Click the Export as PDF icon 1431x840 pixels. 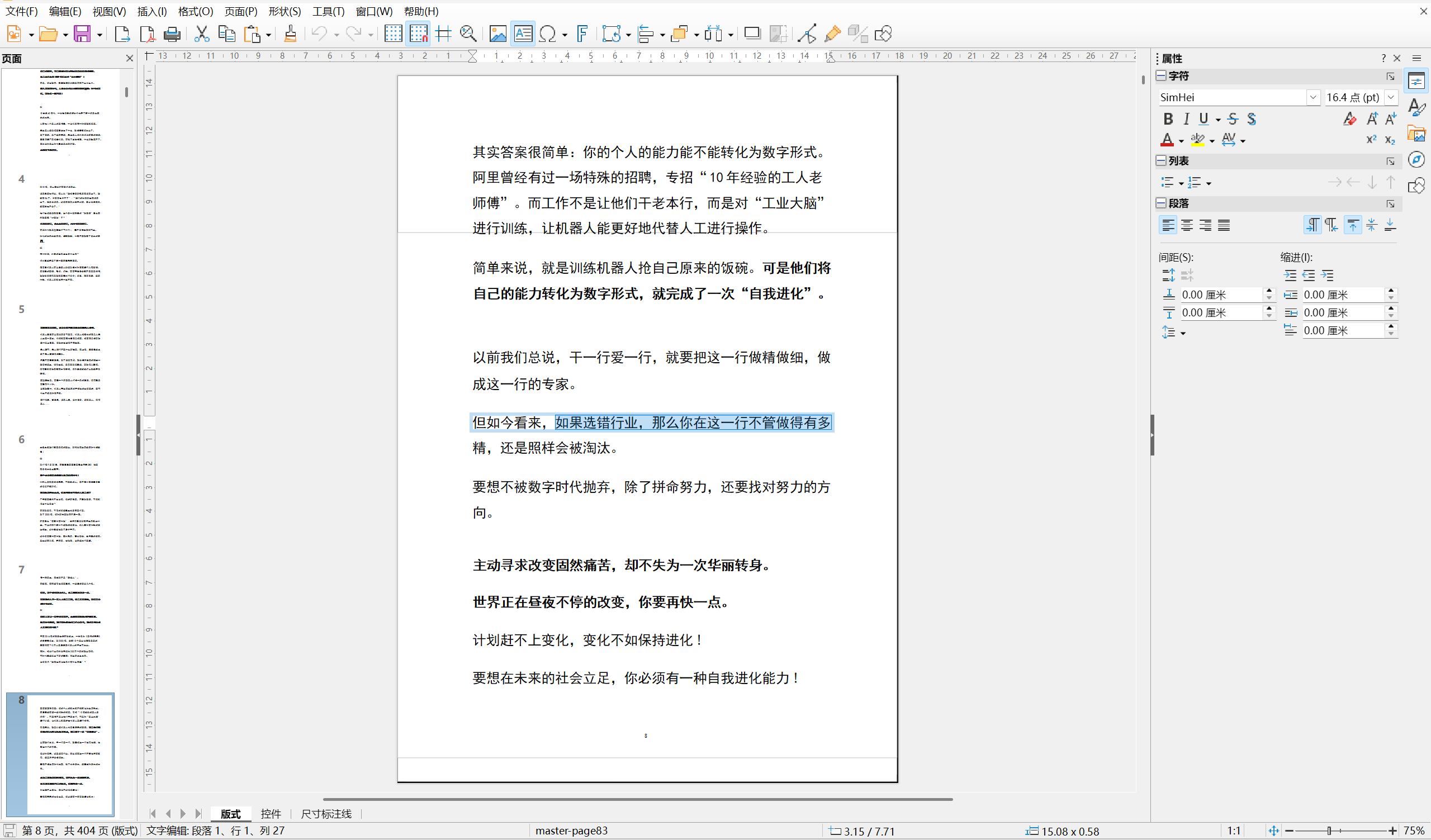coord(146,34)
